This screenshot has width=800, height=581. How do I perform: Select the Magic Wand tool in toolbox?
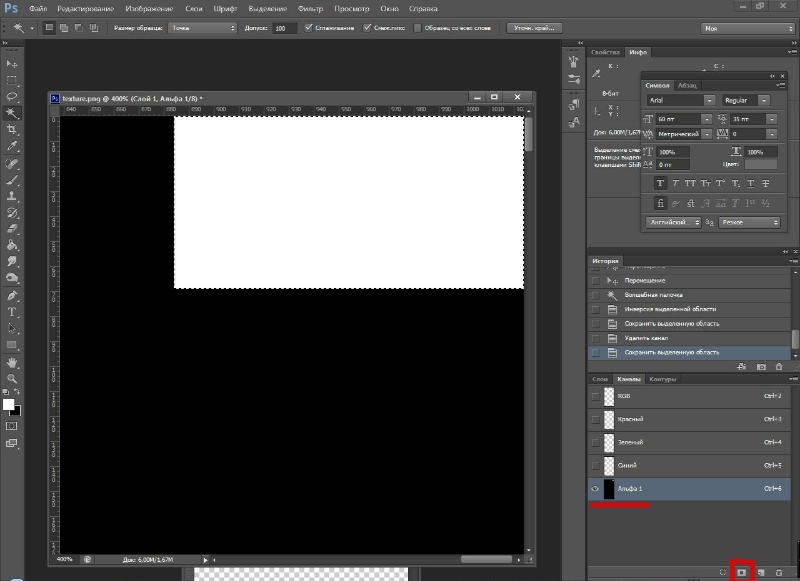[12, 114]
